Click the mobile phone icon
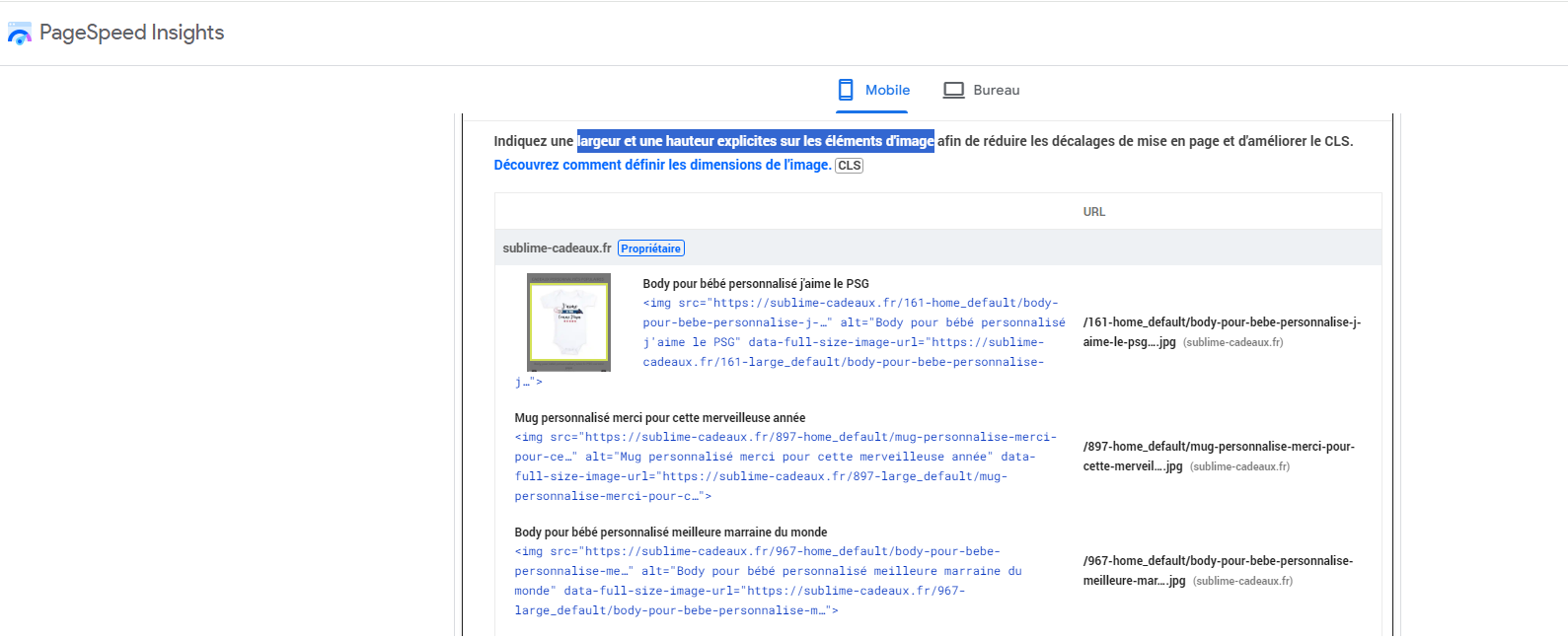The height and width of the screenshot is (639, 1568). pyautogui.click(x=846, y=90)
